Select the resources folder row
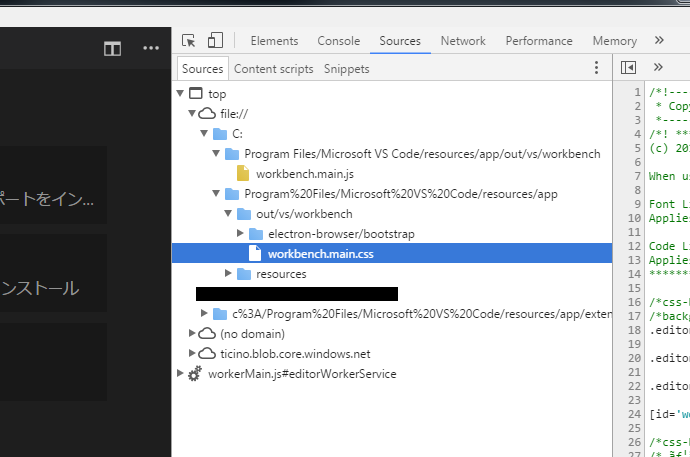Viewport: 690px width, 457px height. pyautogui.click(x=392, y=274)
